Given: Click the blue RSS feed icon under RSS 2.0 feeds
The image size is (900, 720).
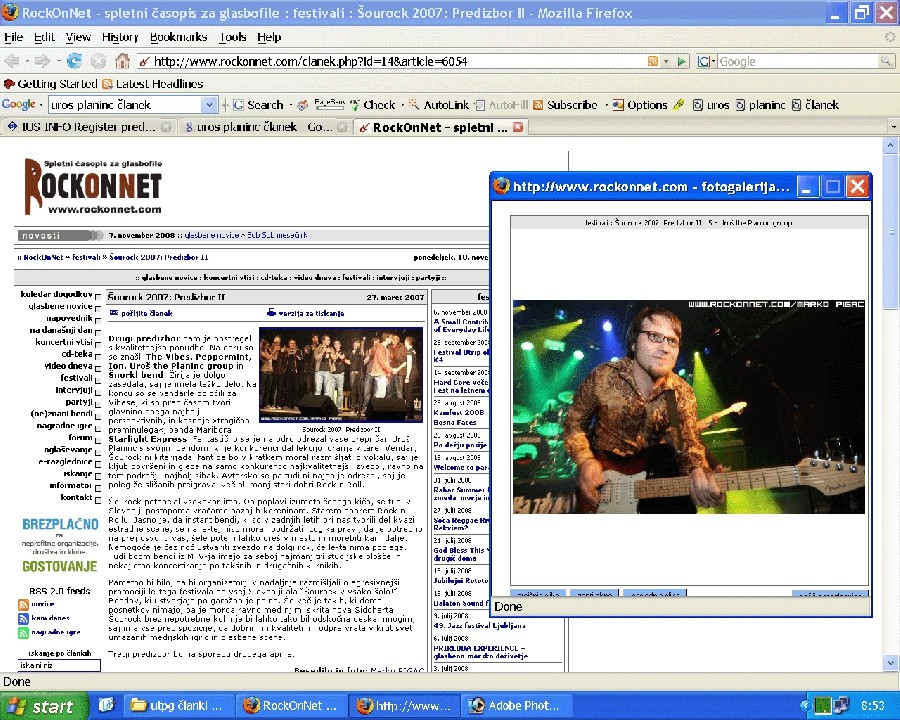Looking at the screenshot, I should (23, 618).
